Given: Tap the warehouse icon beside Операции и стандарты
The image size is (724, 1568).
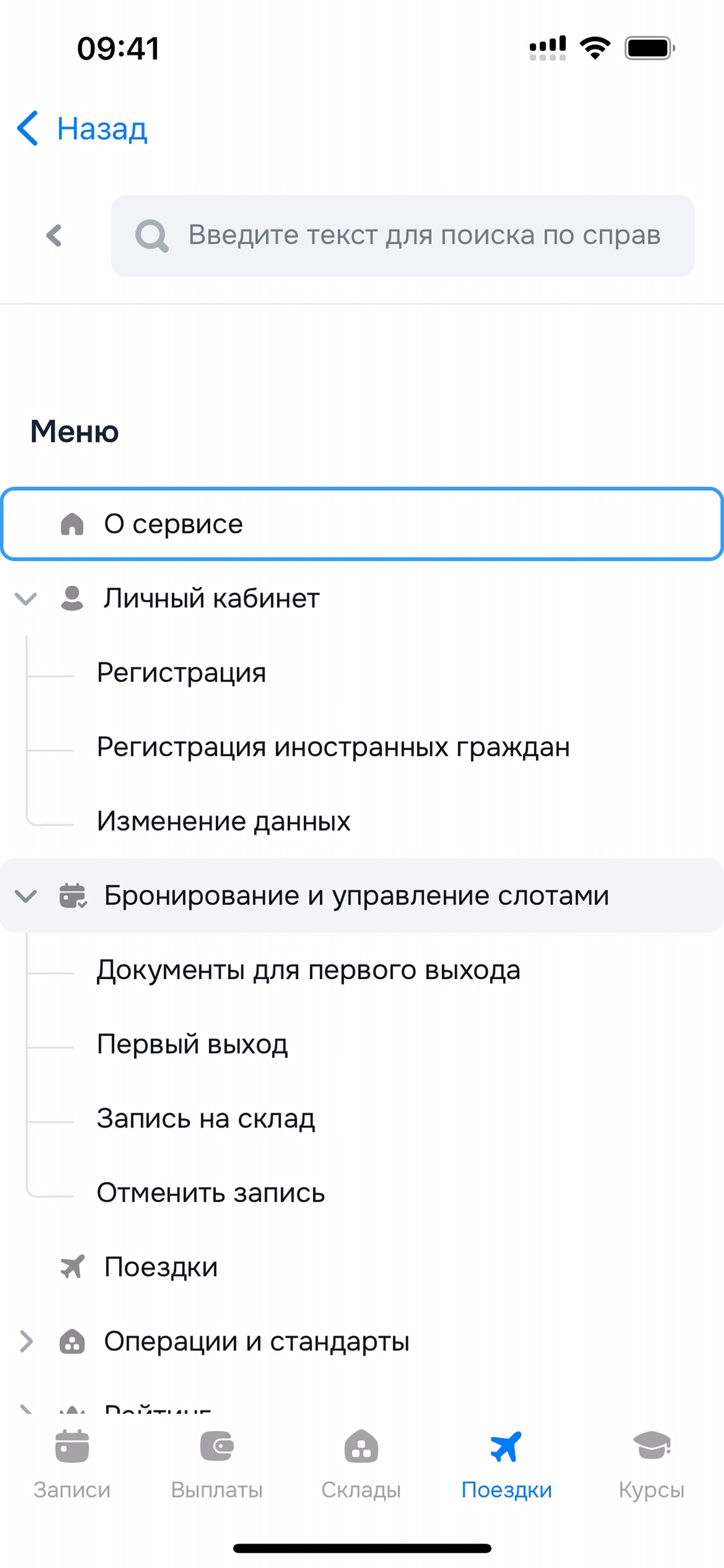Looking at the screenshot, I should 72,1342.
